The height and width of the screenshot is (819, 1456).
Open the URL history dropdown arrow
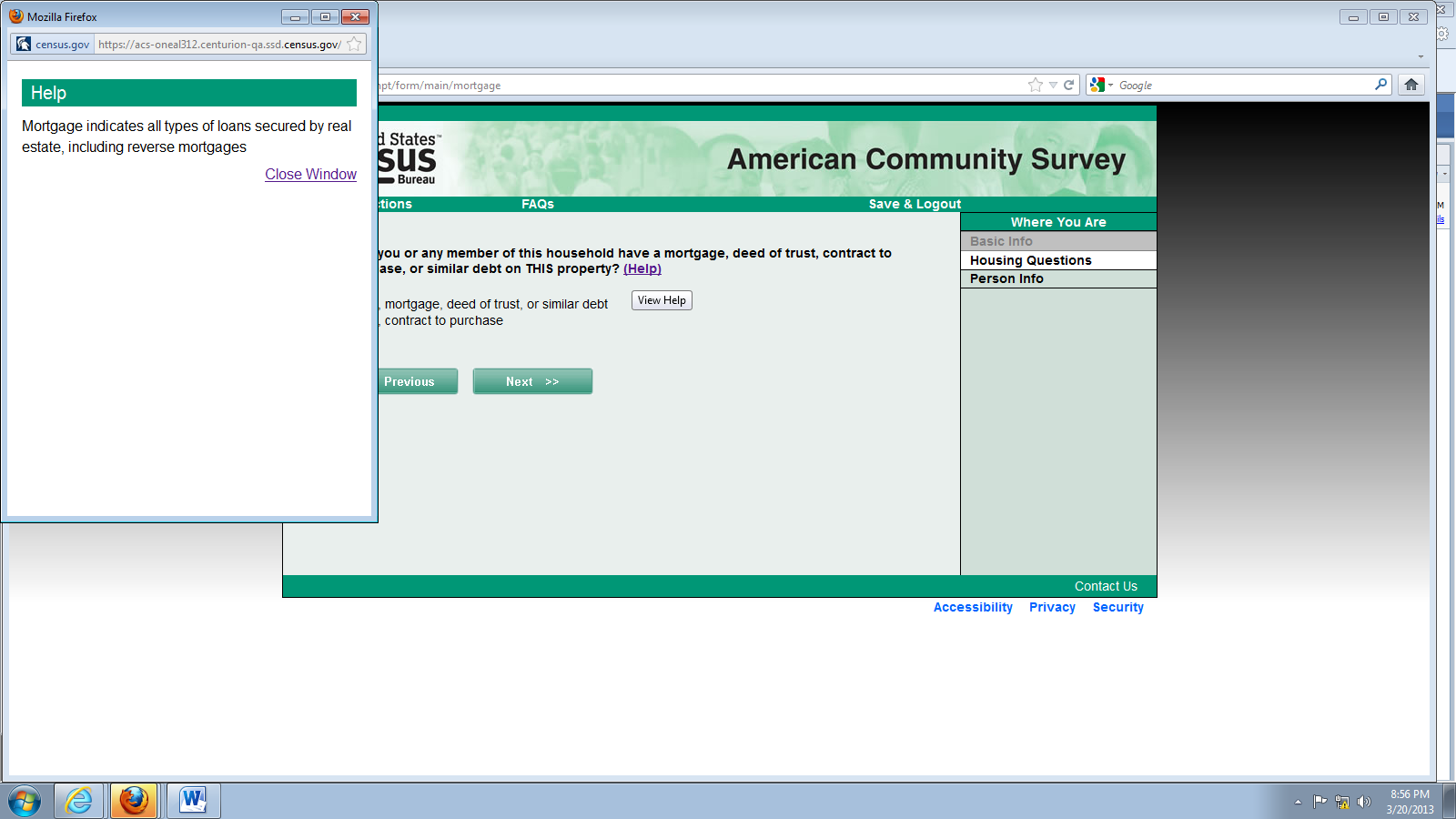(1053, 85)
